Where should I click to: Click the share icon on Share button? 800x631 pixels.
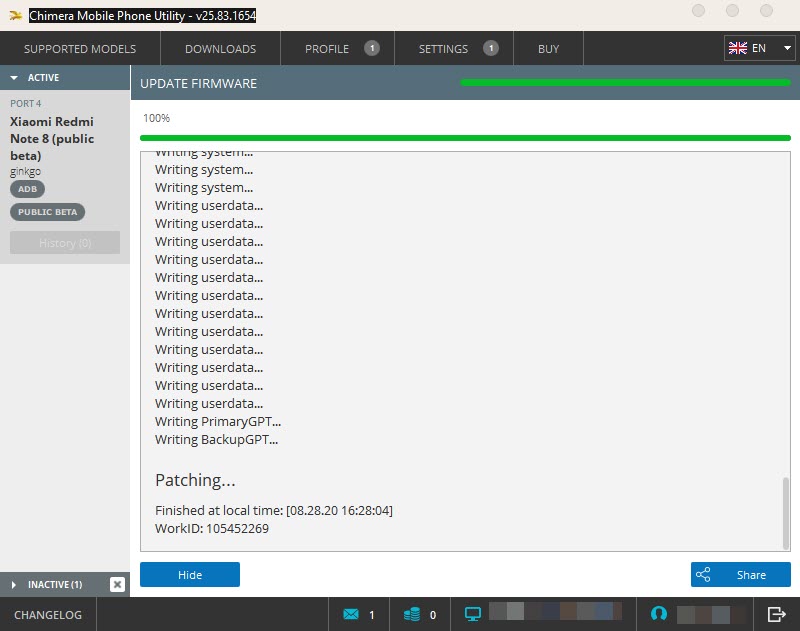703,575
